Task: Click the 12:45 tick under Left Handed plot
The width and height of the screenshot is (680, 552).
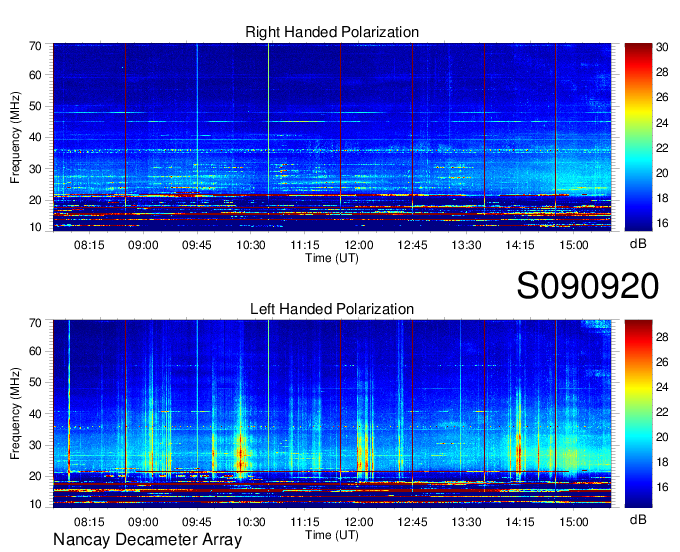Action: 412,522
